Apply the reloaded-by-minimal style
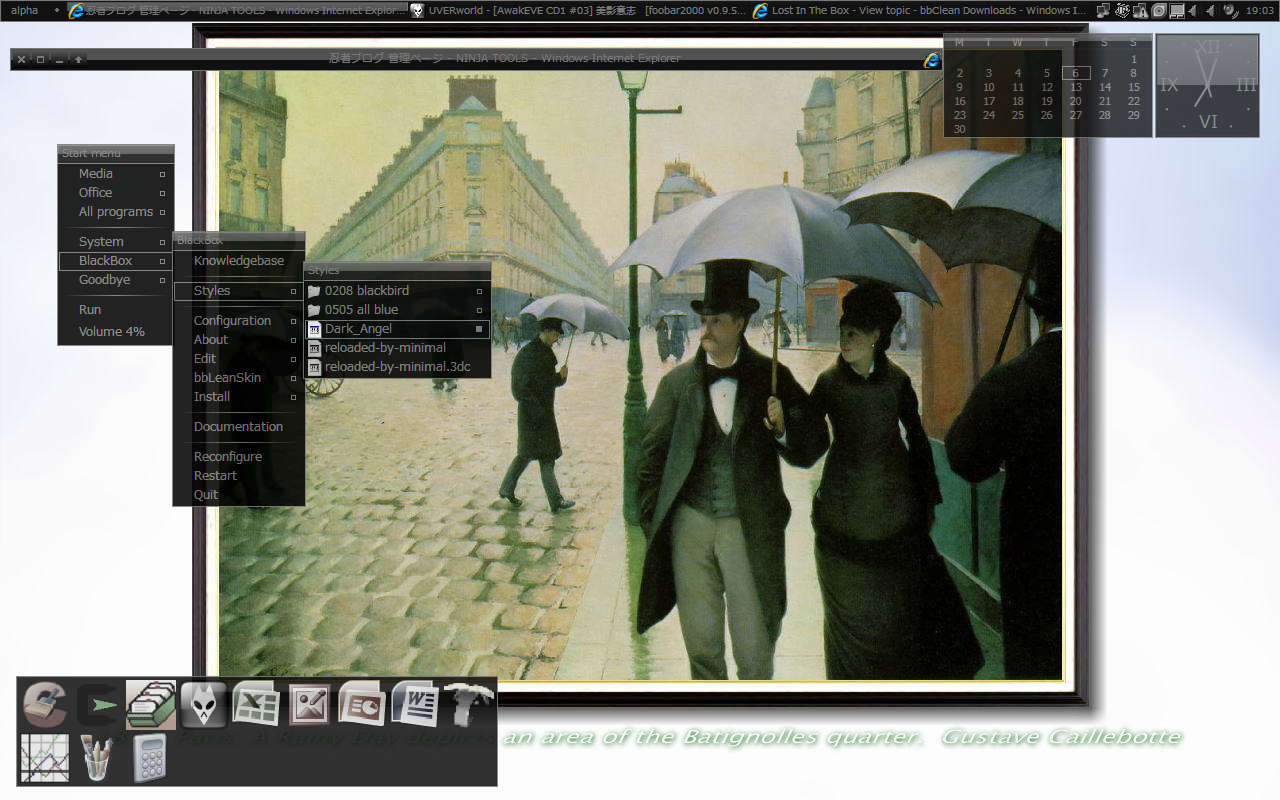Screen dimensions: 1280x800 (397, 348)
